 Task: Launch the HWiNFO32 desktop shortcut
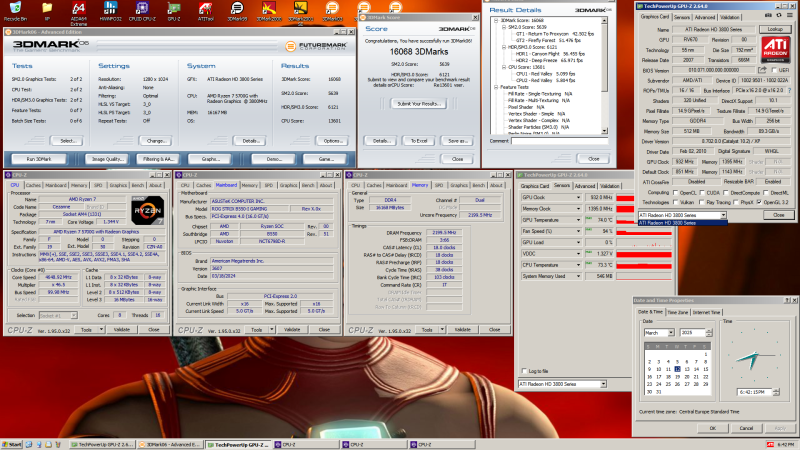point(110,9)
